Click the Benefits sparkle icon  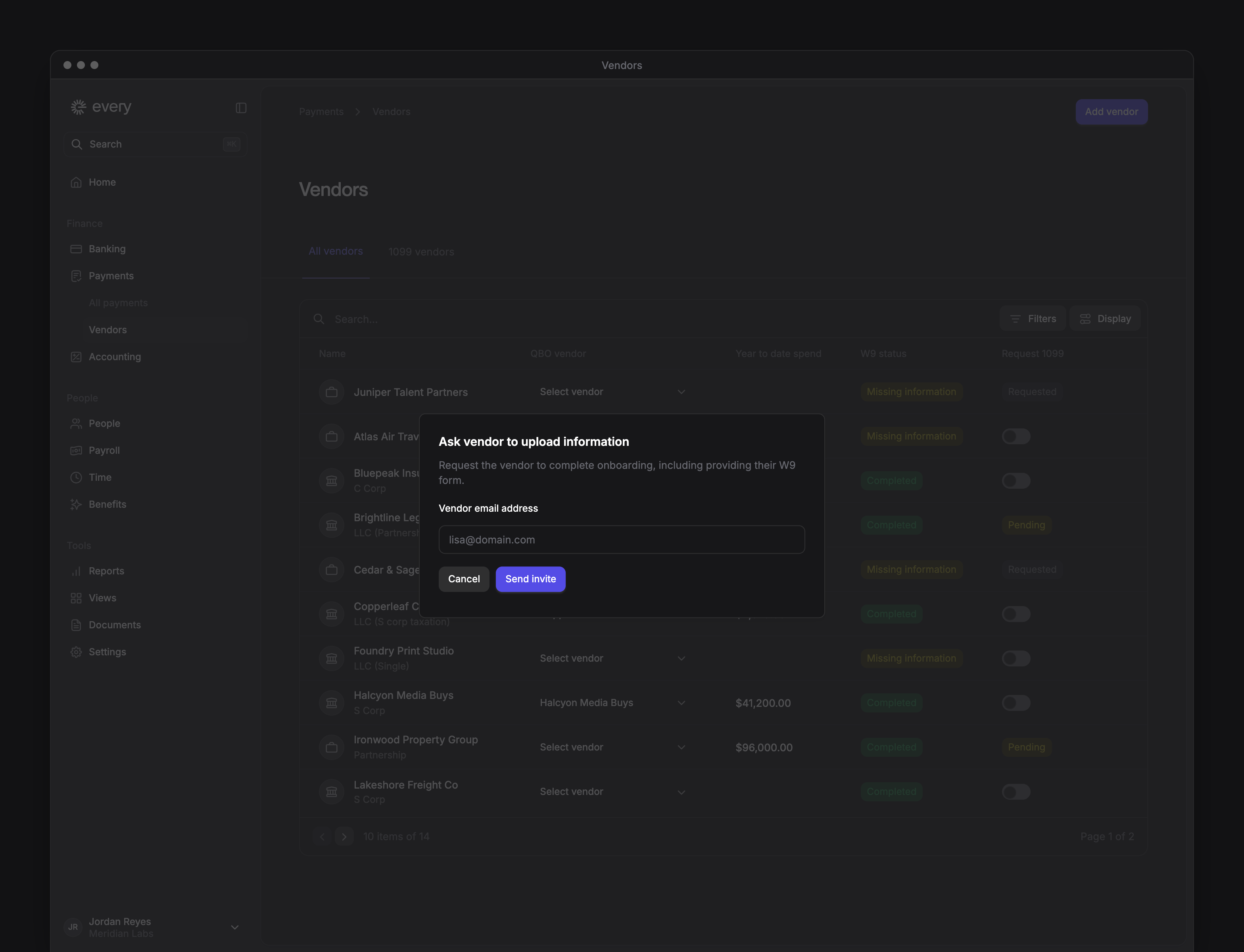pos(76,504)
